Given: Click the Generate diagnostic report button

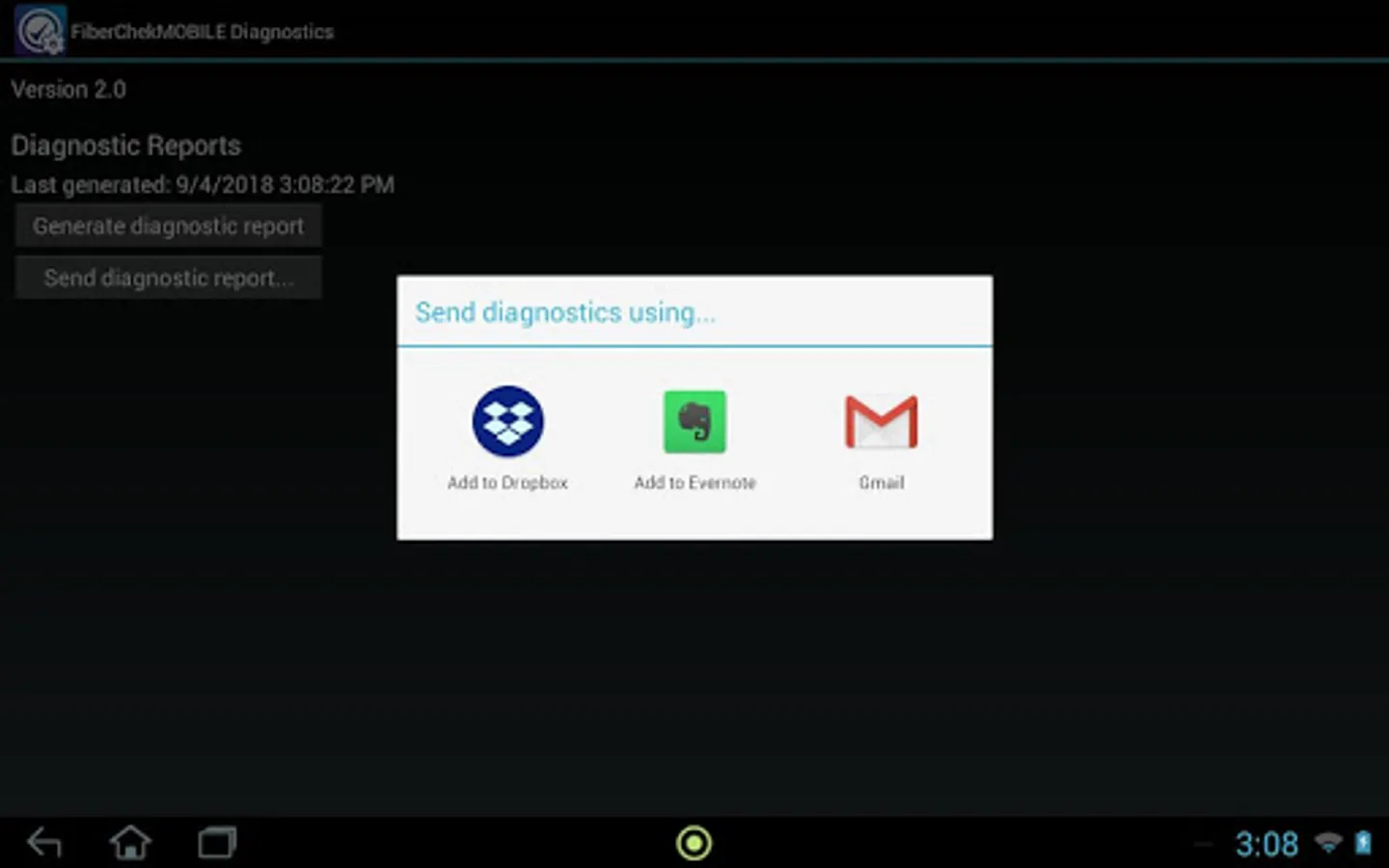Looking at the screenshot, I should point(168,226).
